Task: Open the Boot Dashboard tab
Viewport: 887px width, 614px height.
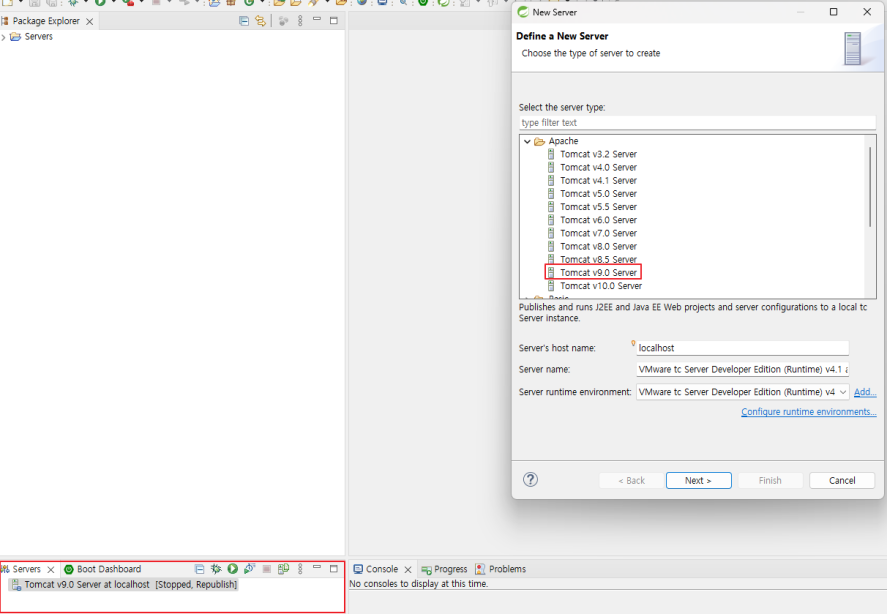Action: point(102,569)
